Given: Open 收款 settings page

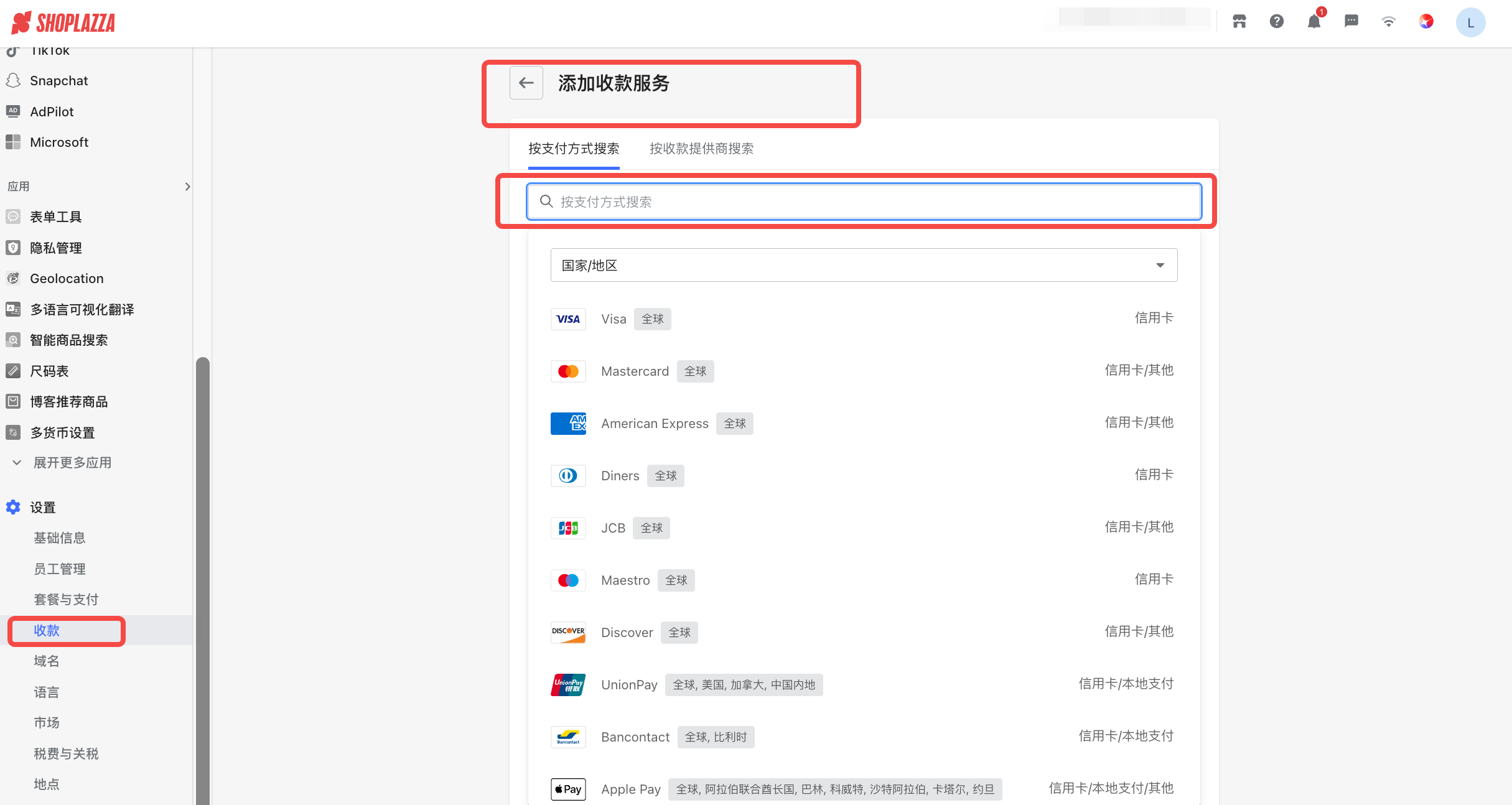Looking at the screenshot, I should (x=47, y=631).
